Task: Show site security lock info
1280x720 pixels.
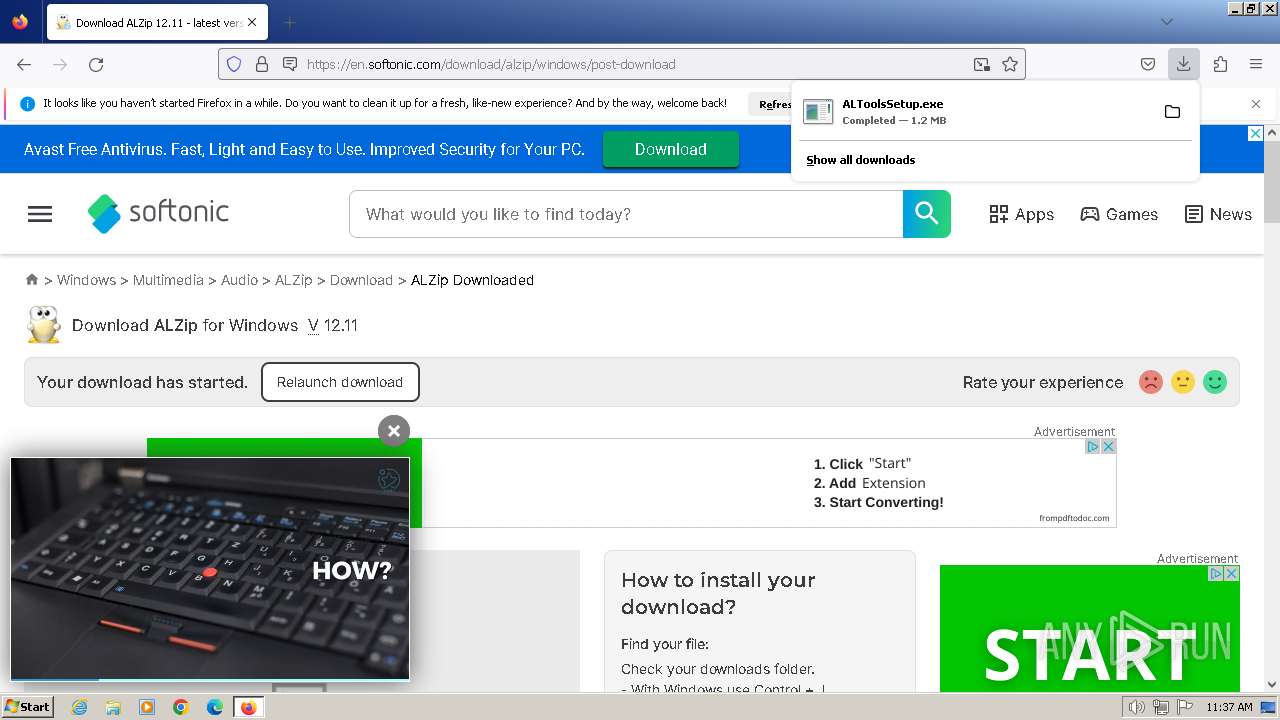Action: click(262, 64)
